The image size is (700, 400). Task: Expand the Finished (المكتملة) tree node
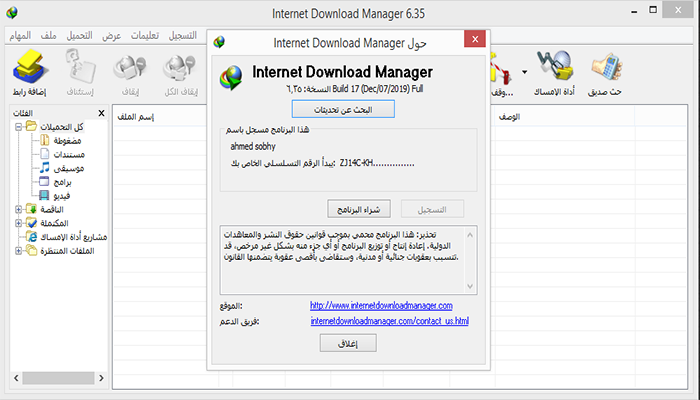18,223
